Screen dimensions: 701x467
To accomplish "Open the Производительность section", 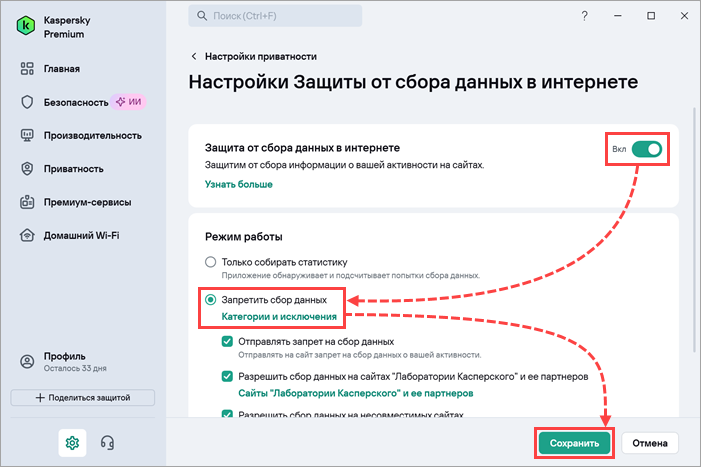I will point(93,135).
